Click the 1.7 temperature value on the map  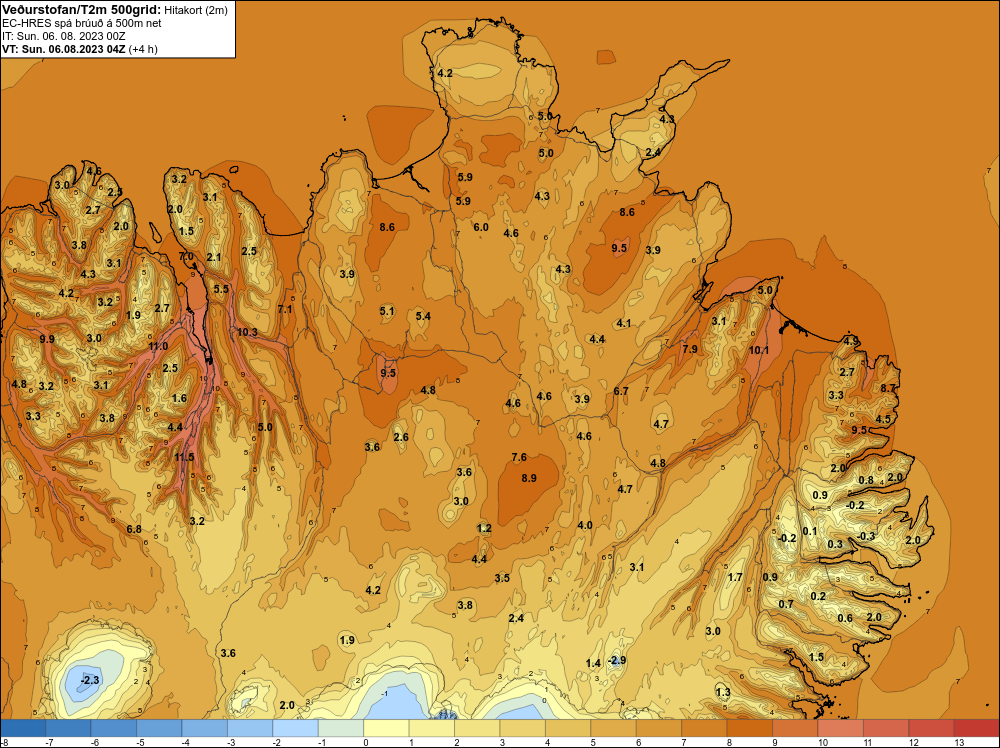(735, 576)
